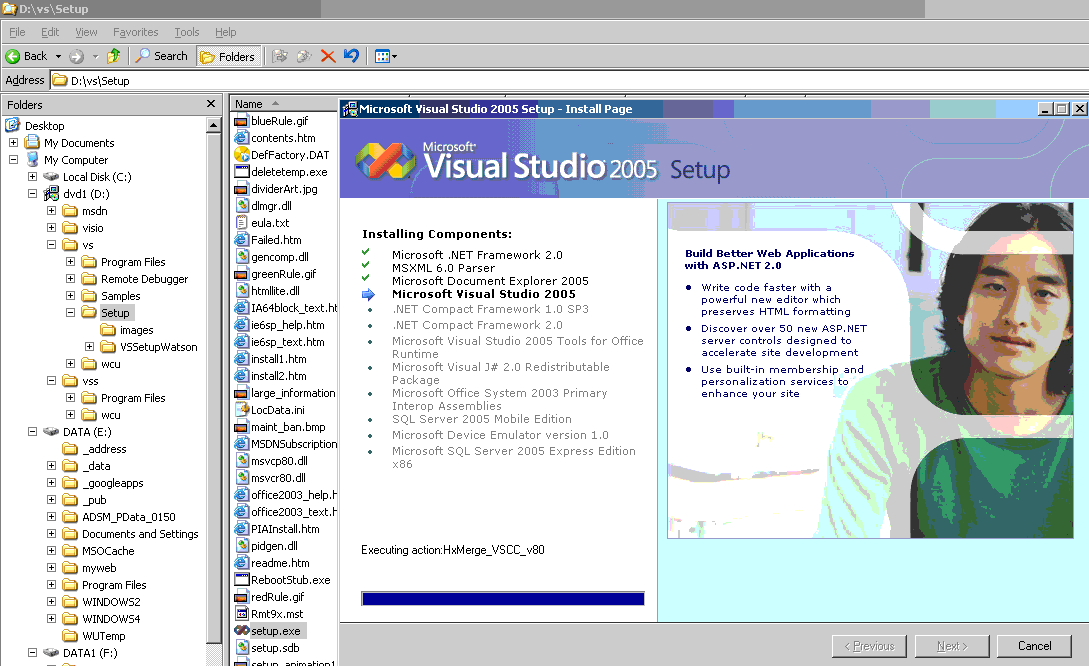Select the setup.sdb file icon

click(242, 648)
